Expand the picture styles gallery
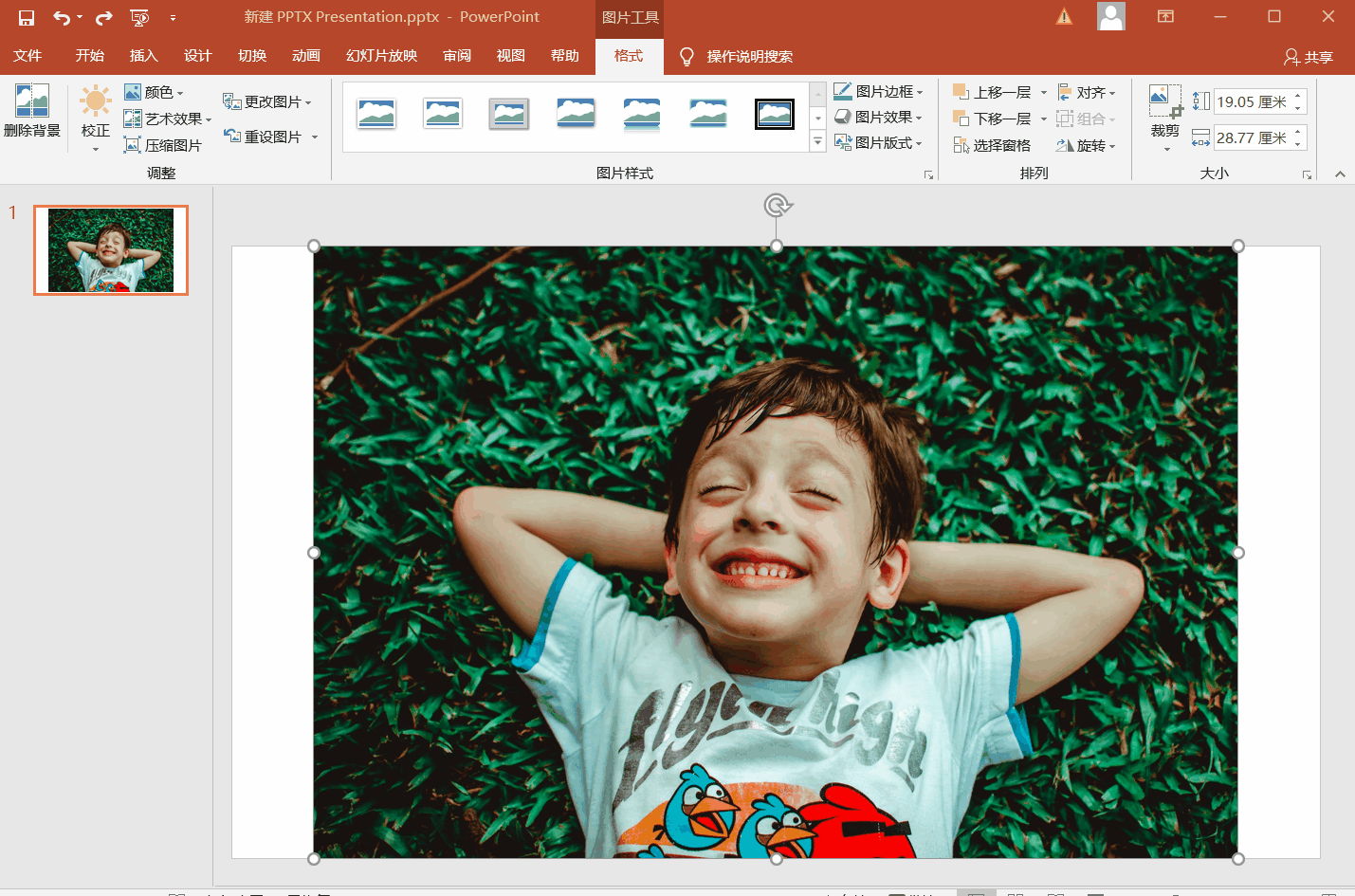This screenshot has height=896, width=1355. click(817, 142)
